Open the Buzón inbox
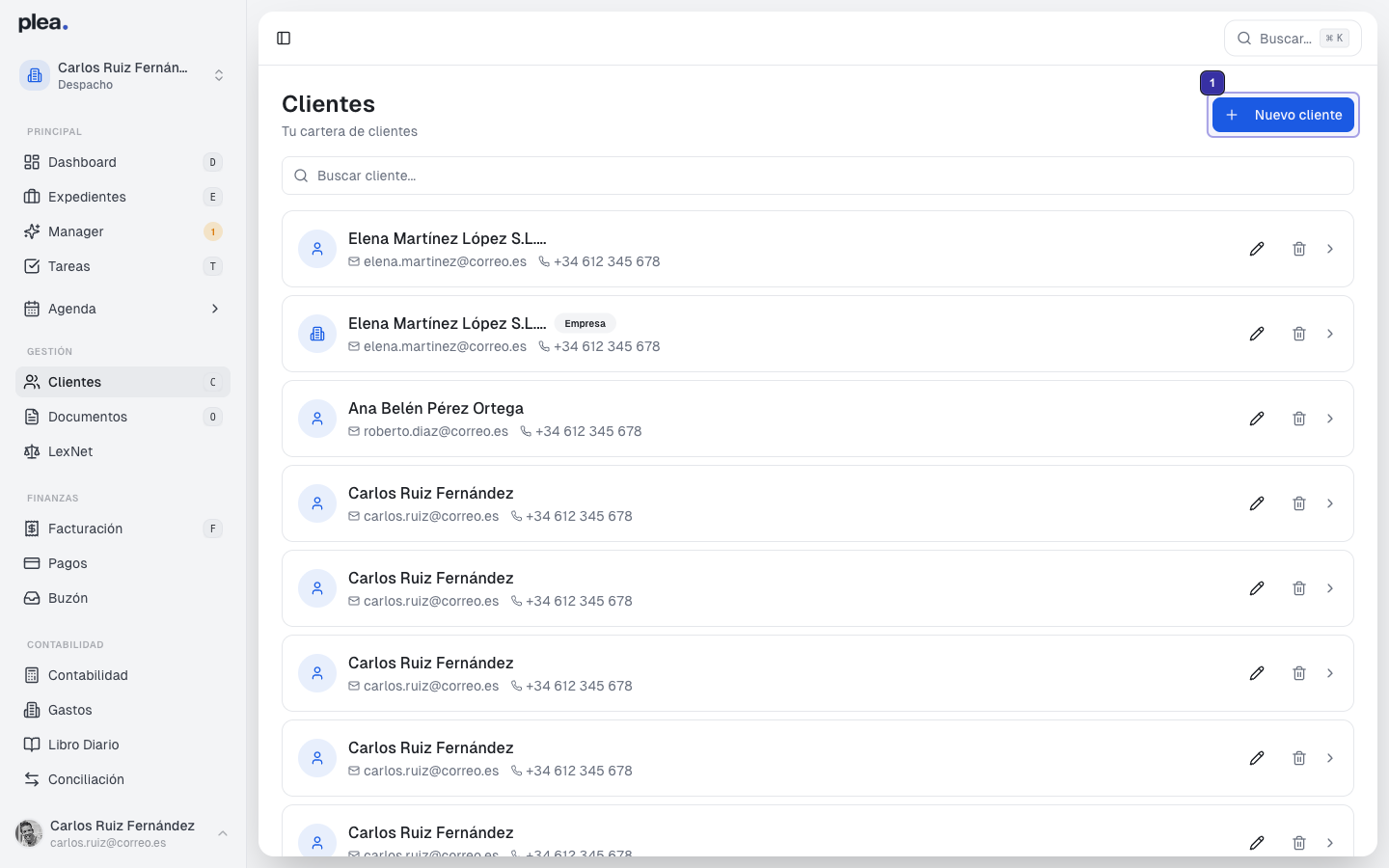The image size is (1389, 868). [x=67, y=598]
